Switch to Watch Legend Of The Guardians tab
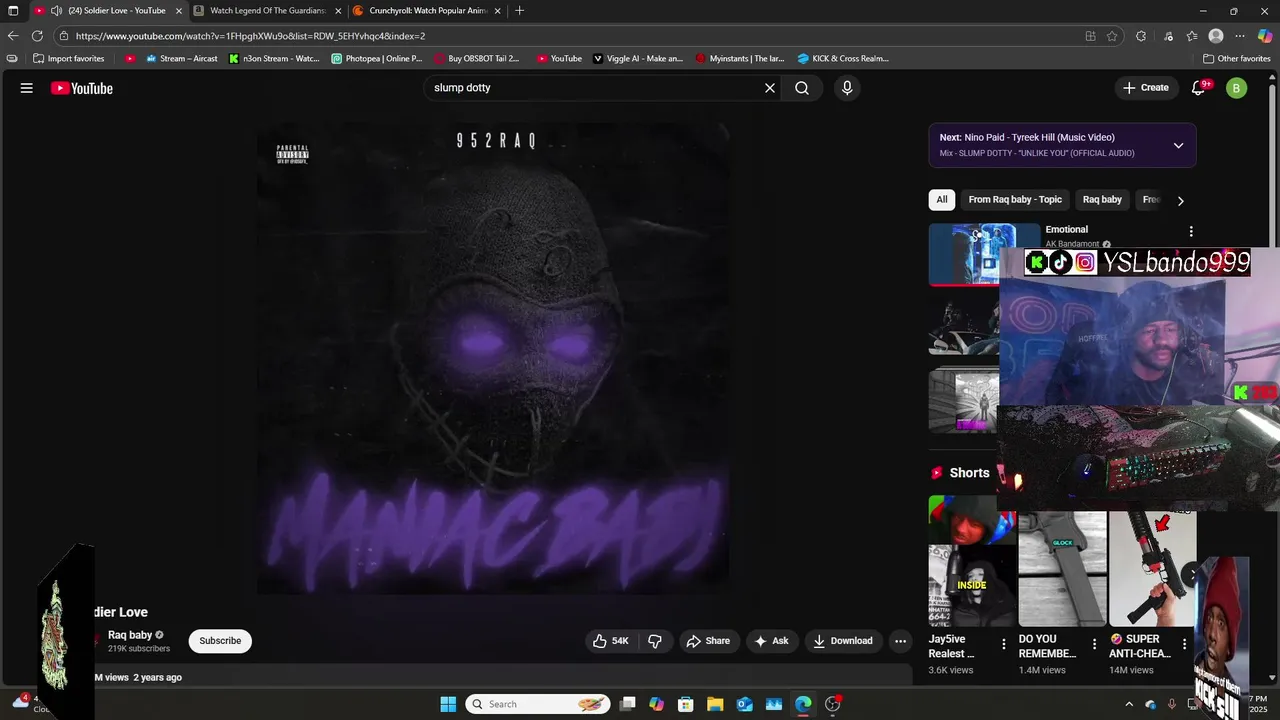This screenshot has height=720, width=1280. pyautogui.click(x=266, y=11)
